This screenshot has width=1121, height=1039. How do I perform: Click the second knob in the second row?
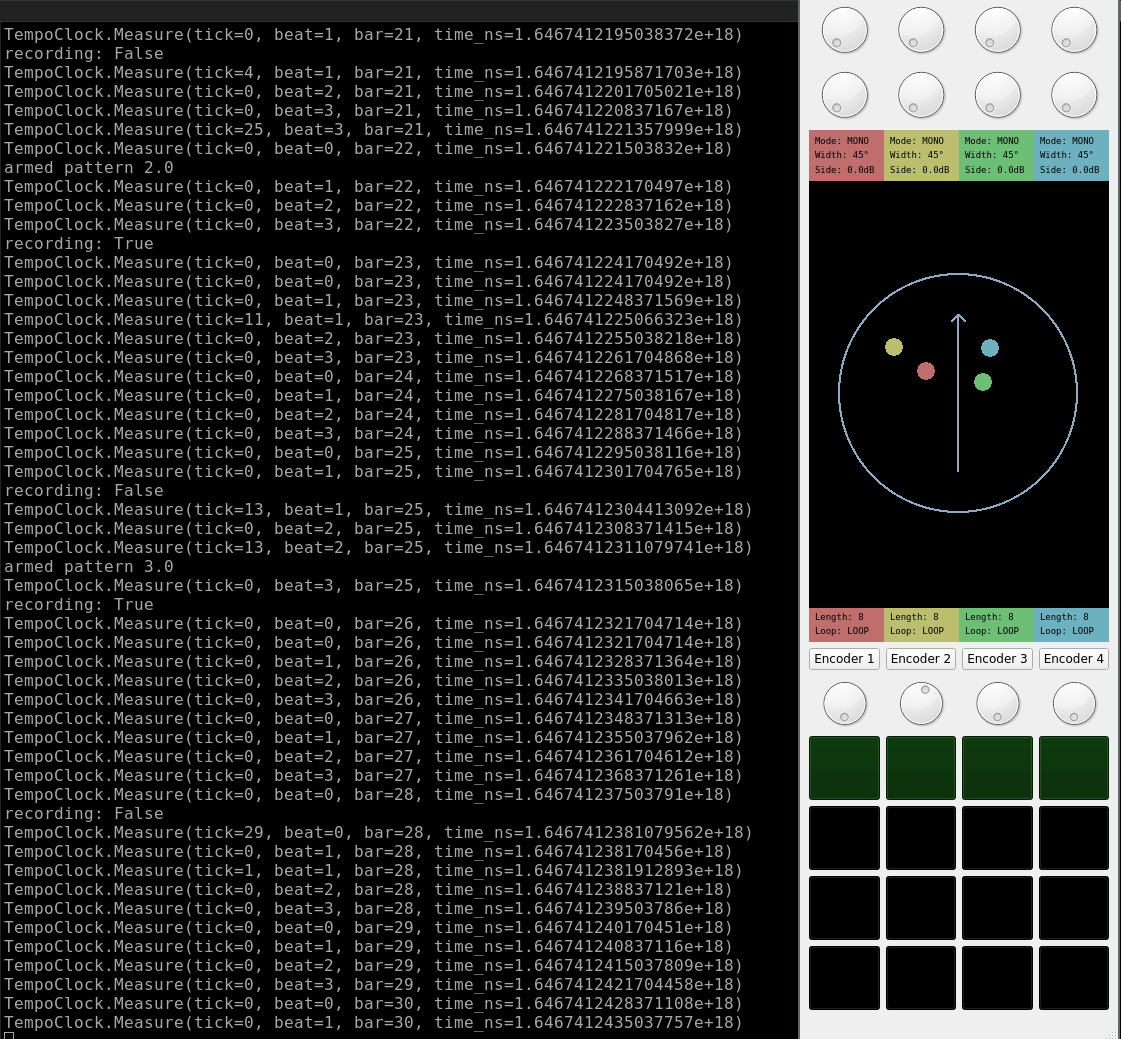click(x=922, y=95)
